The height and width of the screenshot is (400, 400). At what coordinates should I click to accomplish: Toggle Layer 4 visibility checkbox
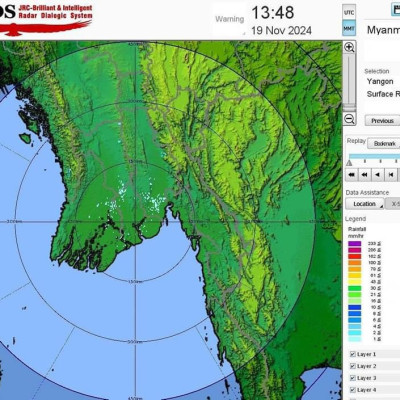(x=353, y=390)
